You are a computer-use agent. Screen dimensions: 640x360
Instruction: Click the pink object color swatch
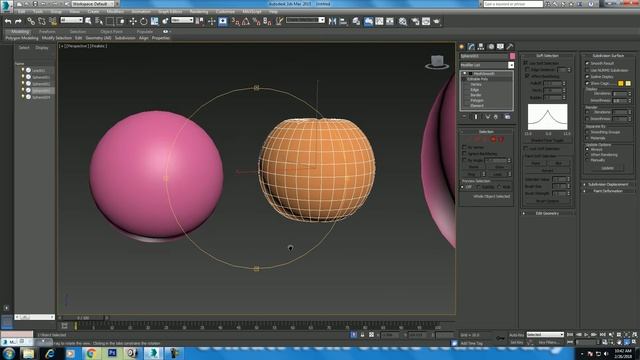[512, 56]
